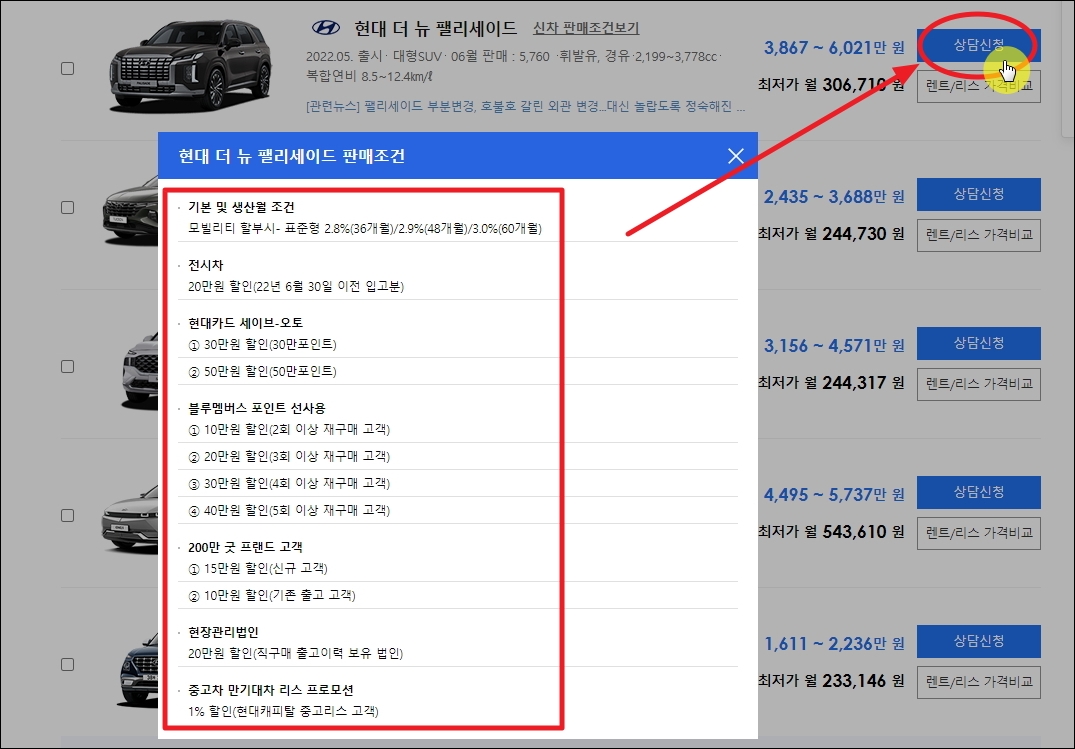Open the 신차 판매조건보기 link
This screenshot has width=1075, height=749.
tap(586, 28)
